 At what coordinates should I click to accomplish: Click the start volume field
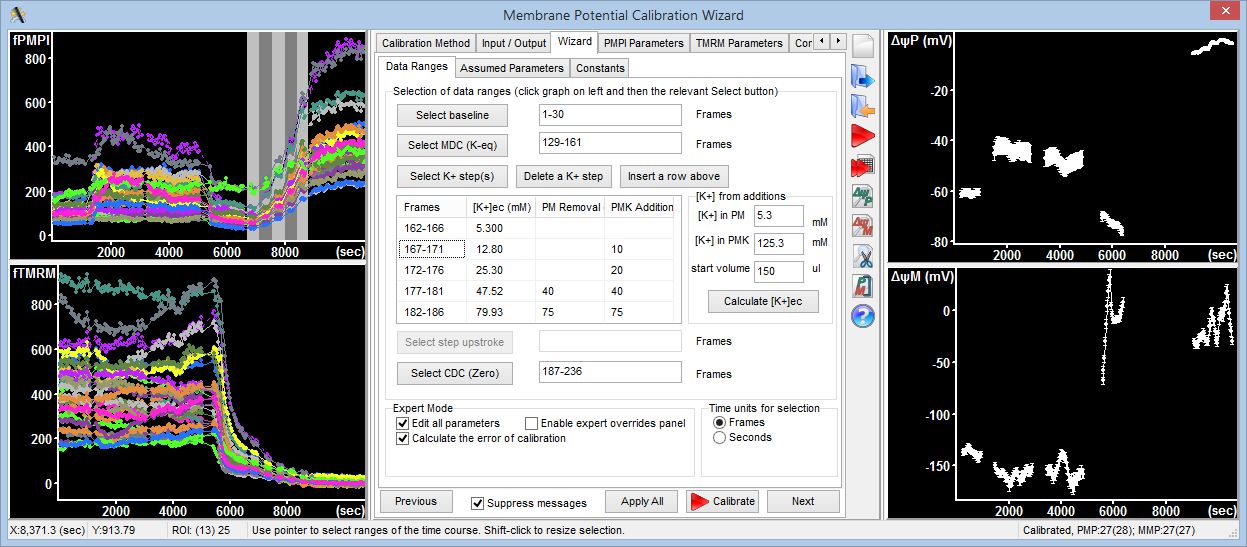click(780, 271)
